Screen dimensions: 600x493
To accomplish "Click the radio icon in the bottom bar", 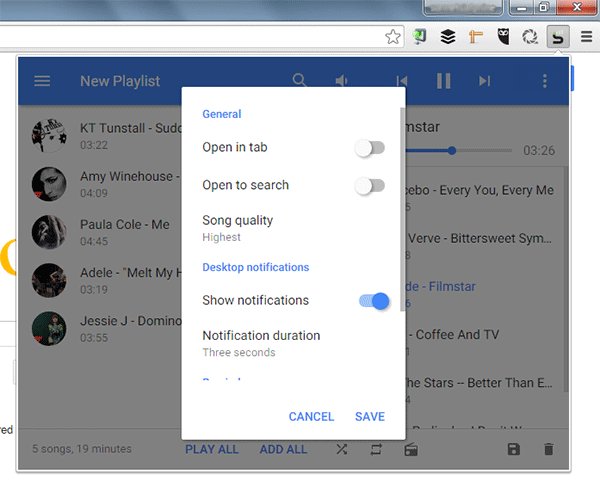I will 411,449.
